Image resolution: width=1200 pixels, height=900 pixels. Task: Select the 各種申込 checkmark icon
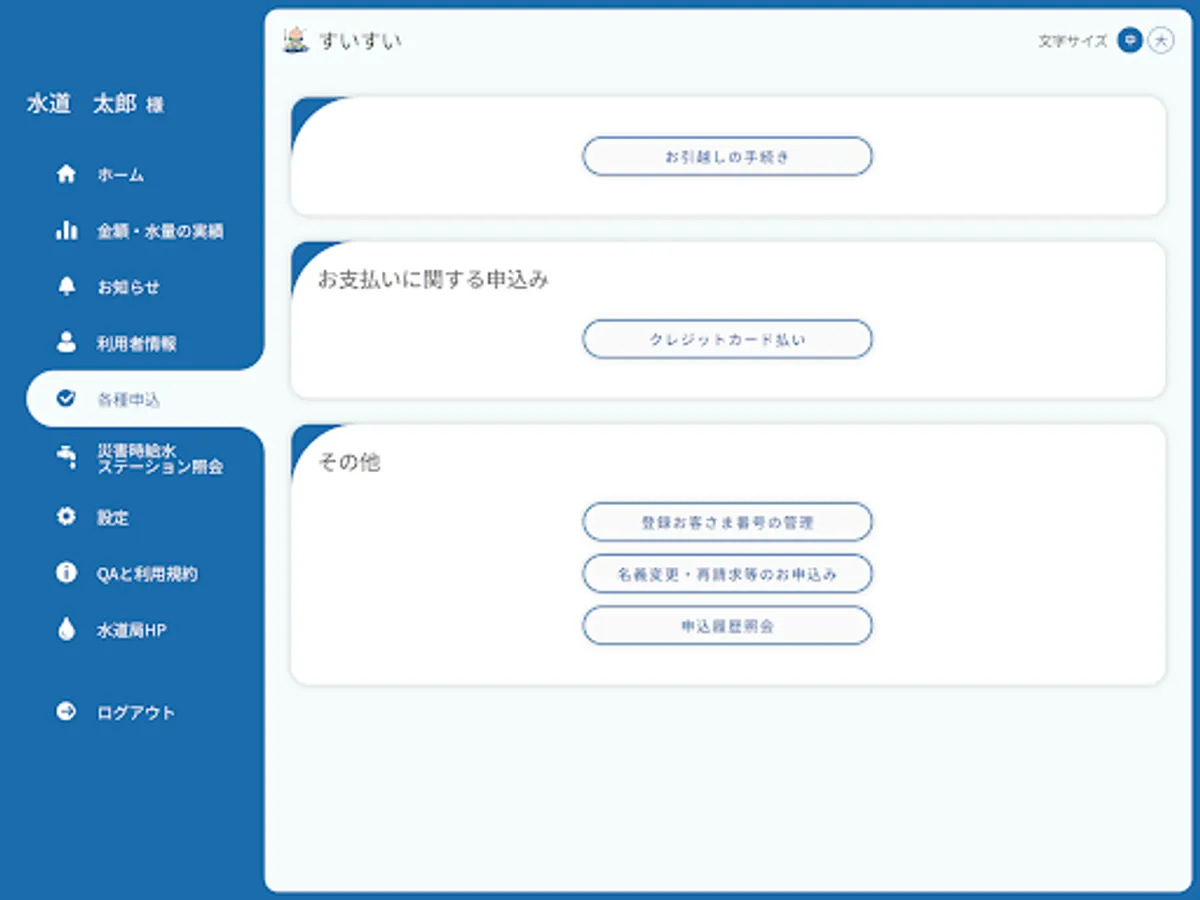click(66, 398)
